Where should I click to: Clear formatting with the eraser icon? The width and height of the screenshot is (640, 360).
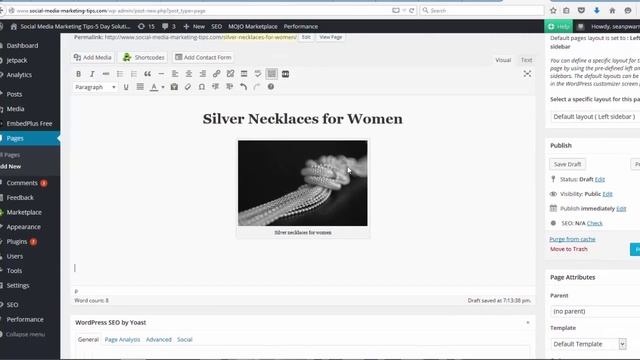(188, 87)
